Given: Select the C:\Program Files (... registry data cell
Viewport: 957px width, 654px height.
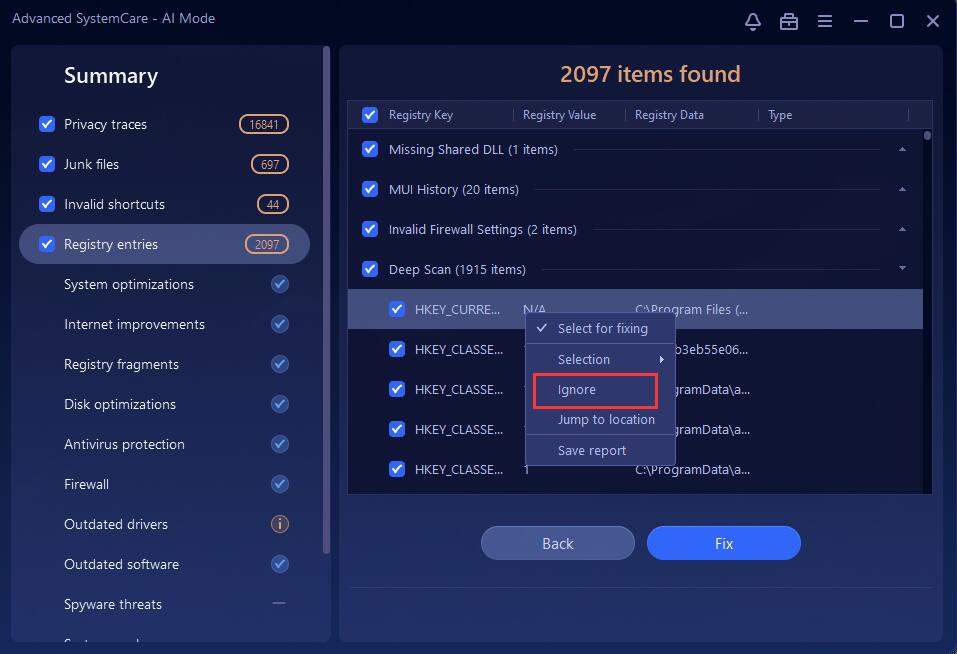Looking at the screenshot, I should pyautogui.click(x=692, y=309).
